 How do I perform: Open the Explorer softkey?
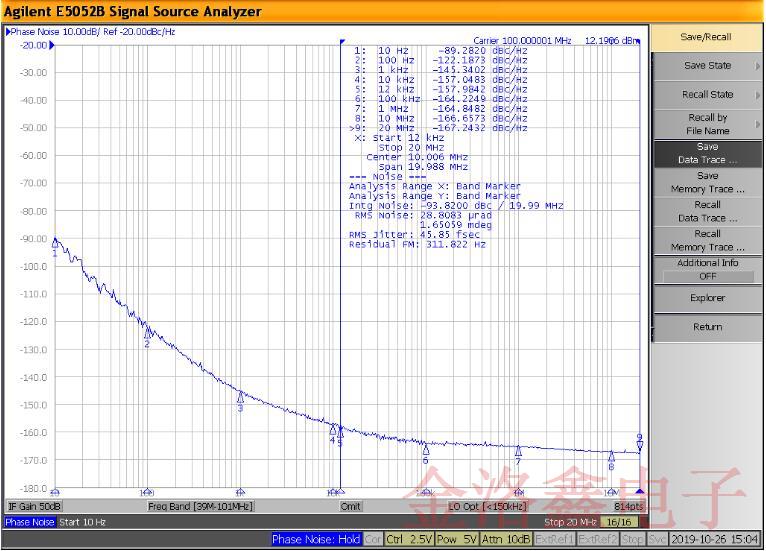tap(707, 298)
